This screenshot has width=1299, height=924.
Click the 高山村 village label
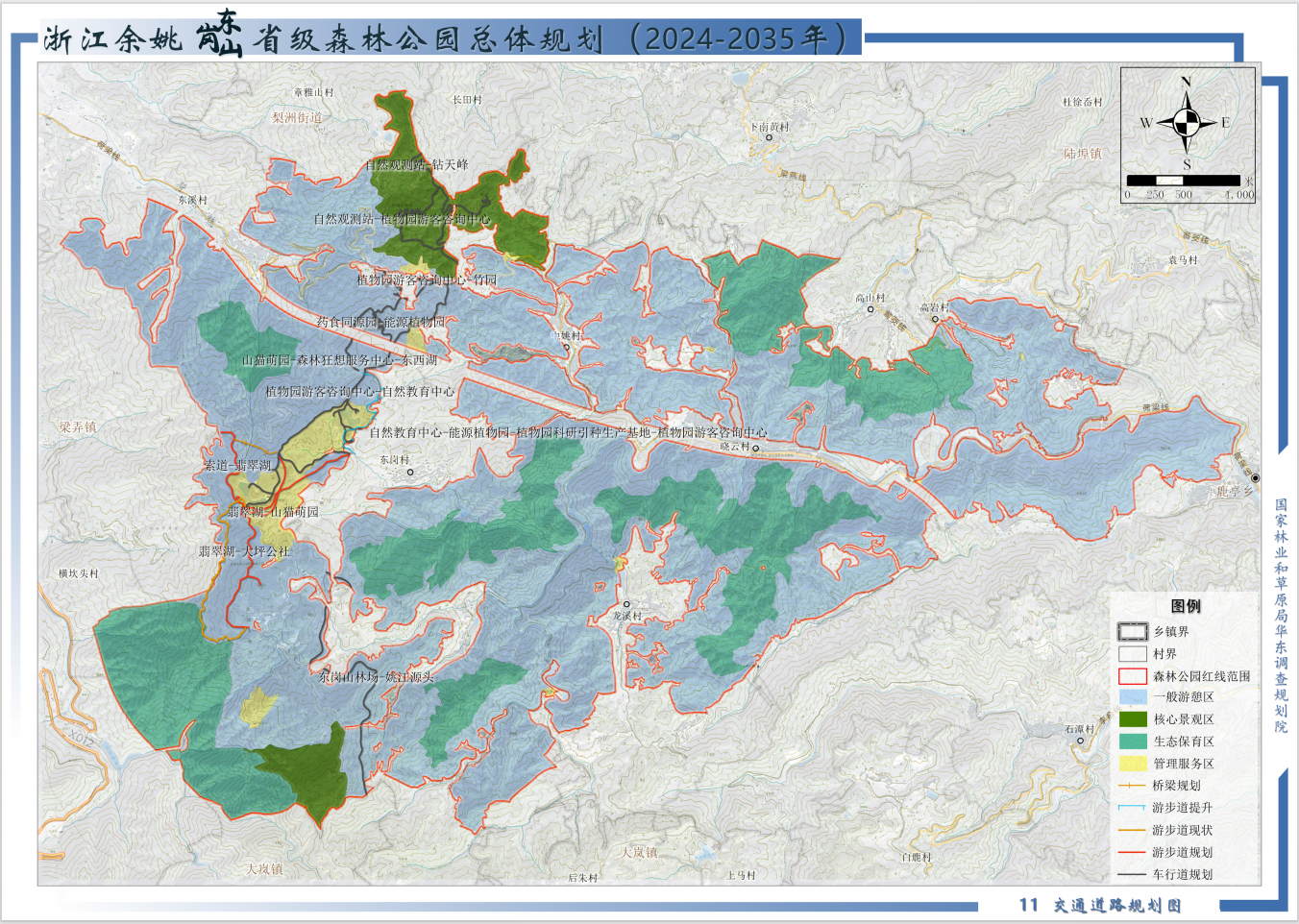tap(870, 299)
